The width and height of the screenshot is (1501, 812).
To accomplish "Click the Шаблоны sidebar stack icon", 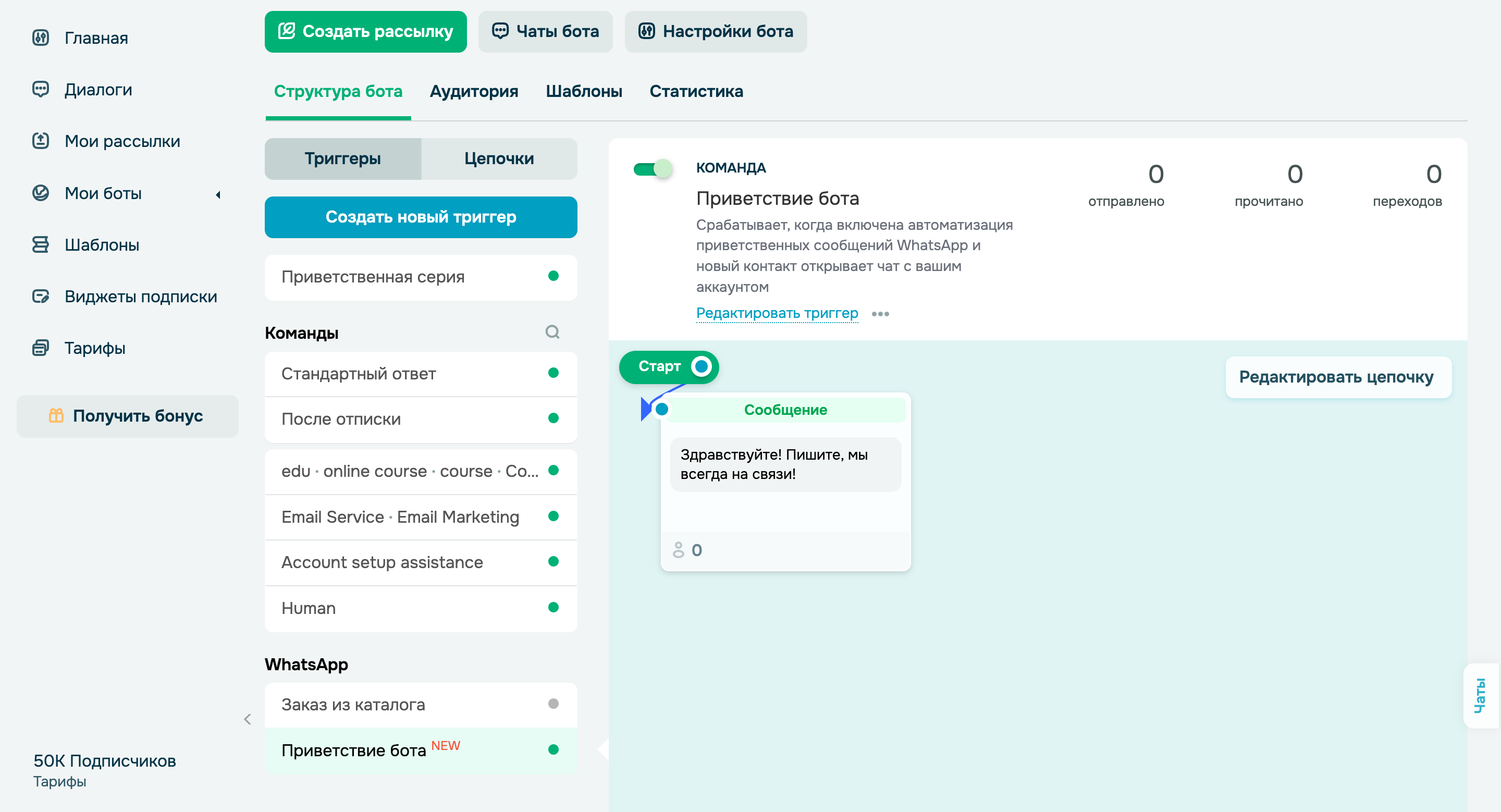I will 40,244.
